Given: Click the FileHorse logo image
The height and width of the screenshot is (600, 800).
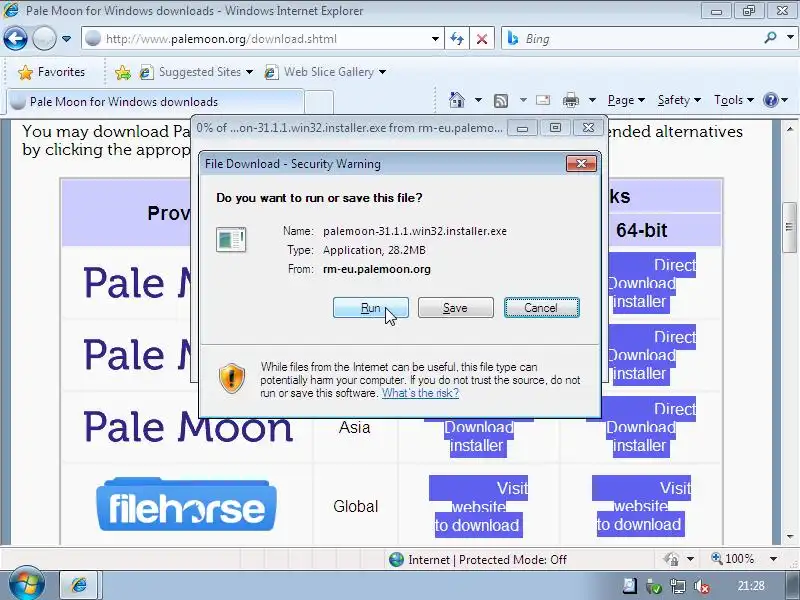Looking at the screenshot, I should point(187,505).
